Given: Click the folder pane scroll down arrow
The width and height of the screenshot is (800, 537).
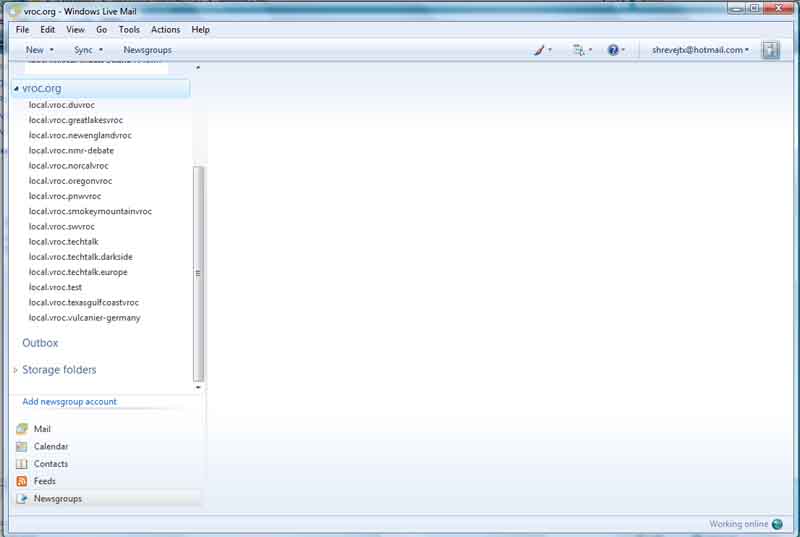Looking at the screenshot, I should [x=198, y=388].
